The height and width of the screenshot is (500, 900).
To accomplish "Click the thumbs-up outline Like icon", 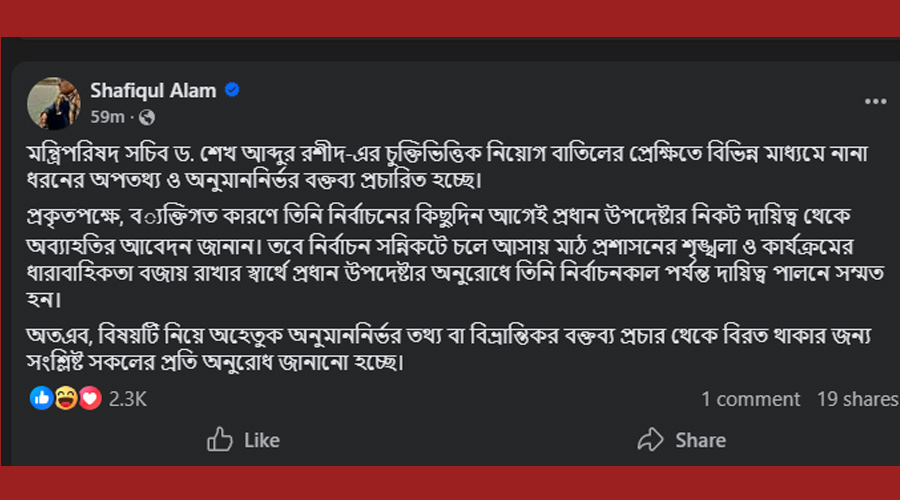I will (219, 439).
